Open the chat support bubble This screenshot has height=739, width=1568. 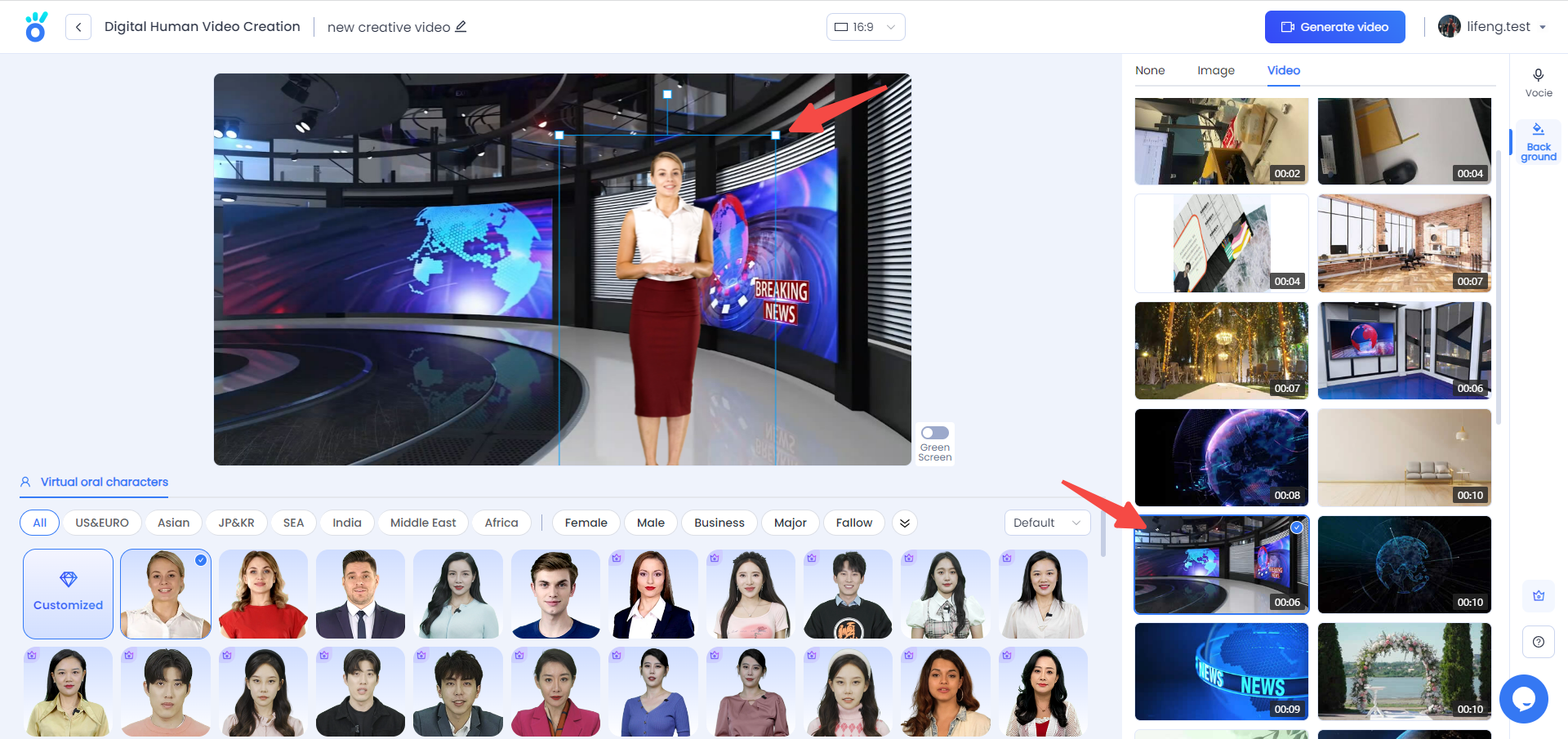[1524, 699]
